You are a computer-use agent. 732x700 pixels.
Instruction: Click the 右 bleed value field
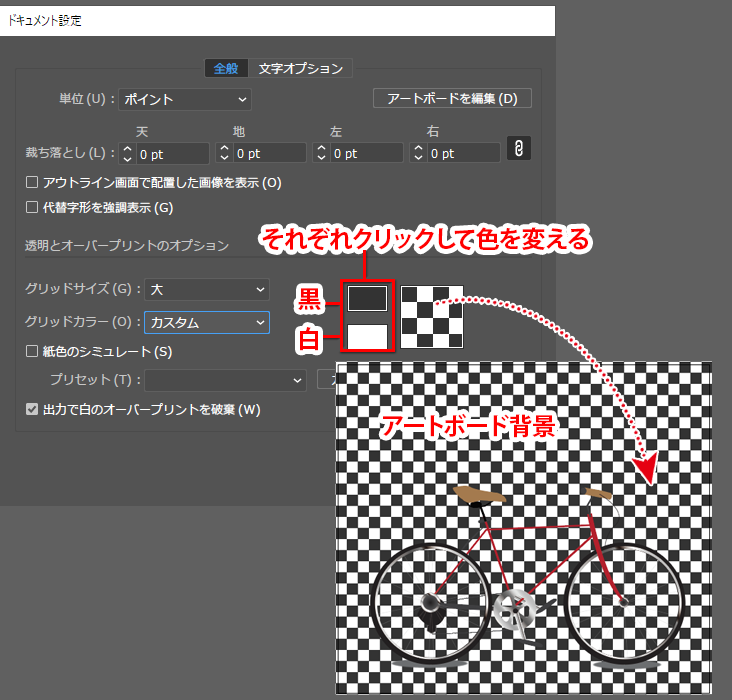coord(464,153)
